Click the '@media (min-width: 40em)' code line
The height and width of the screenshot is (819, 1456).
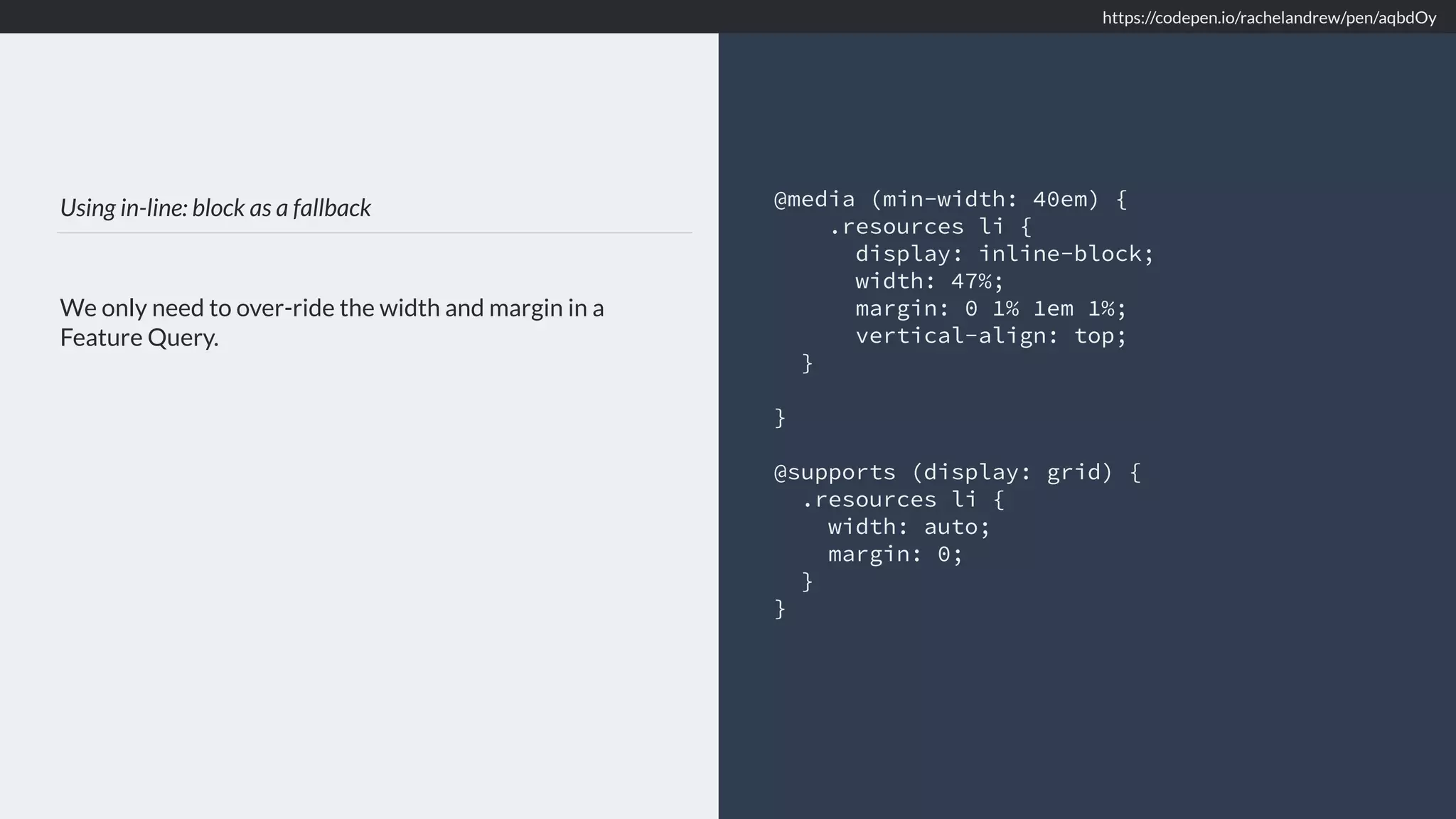(x=950, y=199)
